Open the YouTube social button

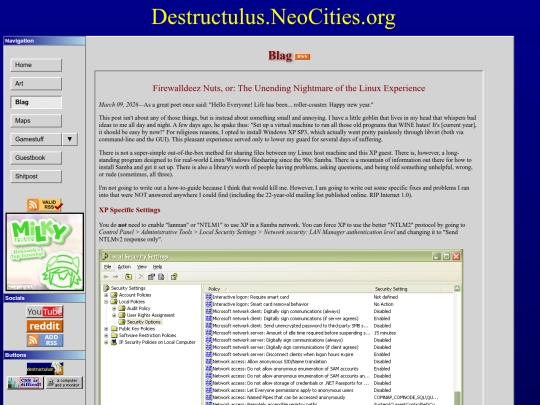point(45,312)
